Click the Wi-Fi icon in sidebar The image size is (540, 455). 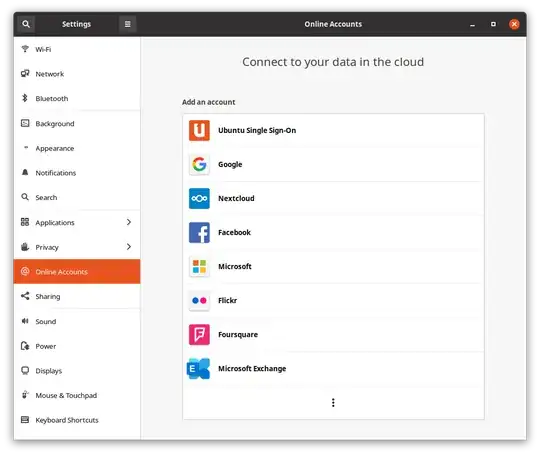[25, 49]
